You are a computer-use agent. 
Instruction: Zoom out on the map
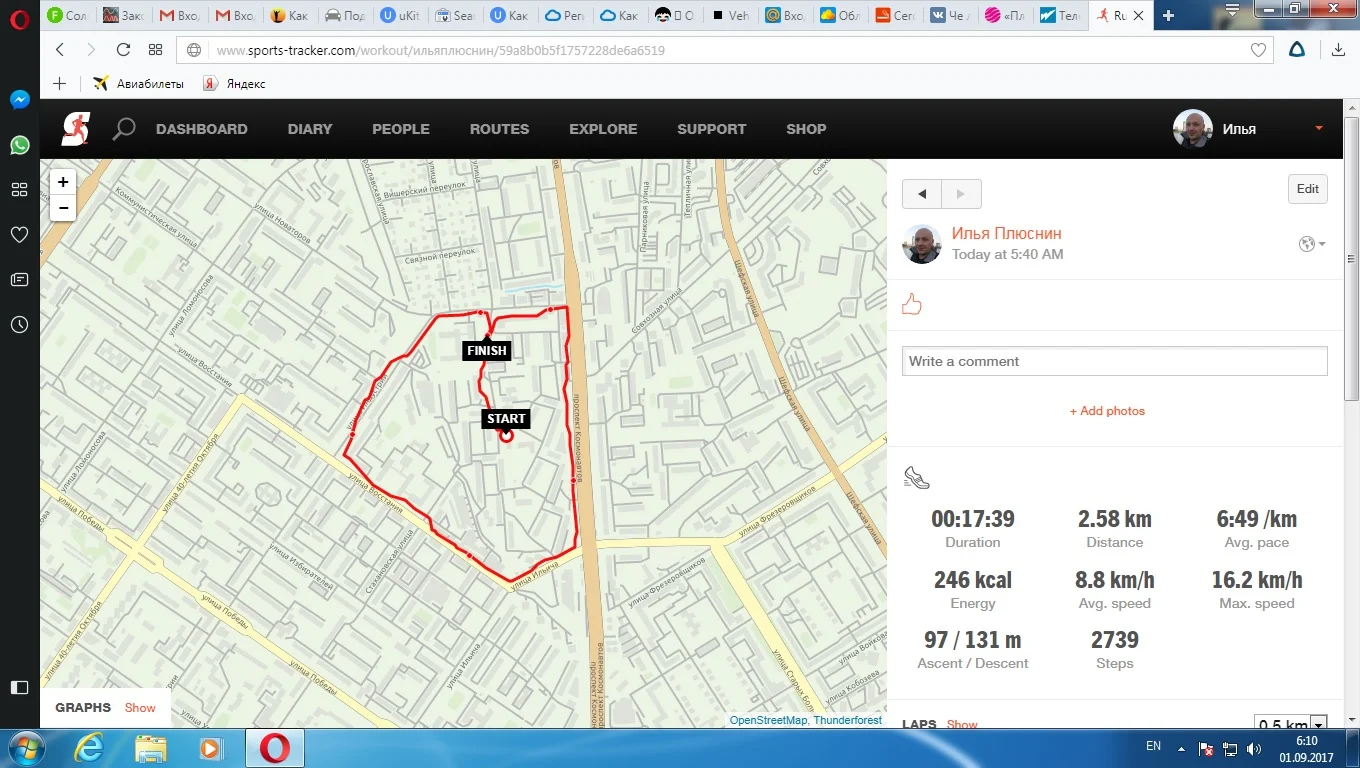[x=63, y=207]
